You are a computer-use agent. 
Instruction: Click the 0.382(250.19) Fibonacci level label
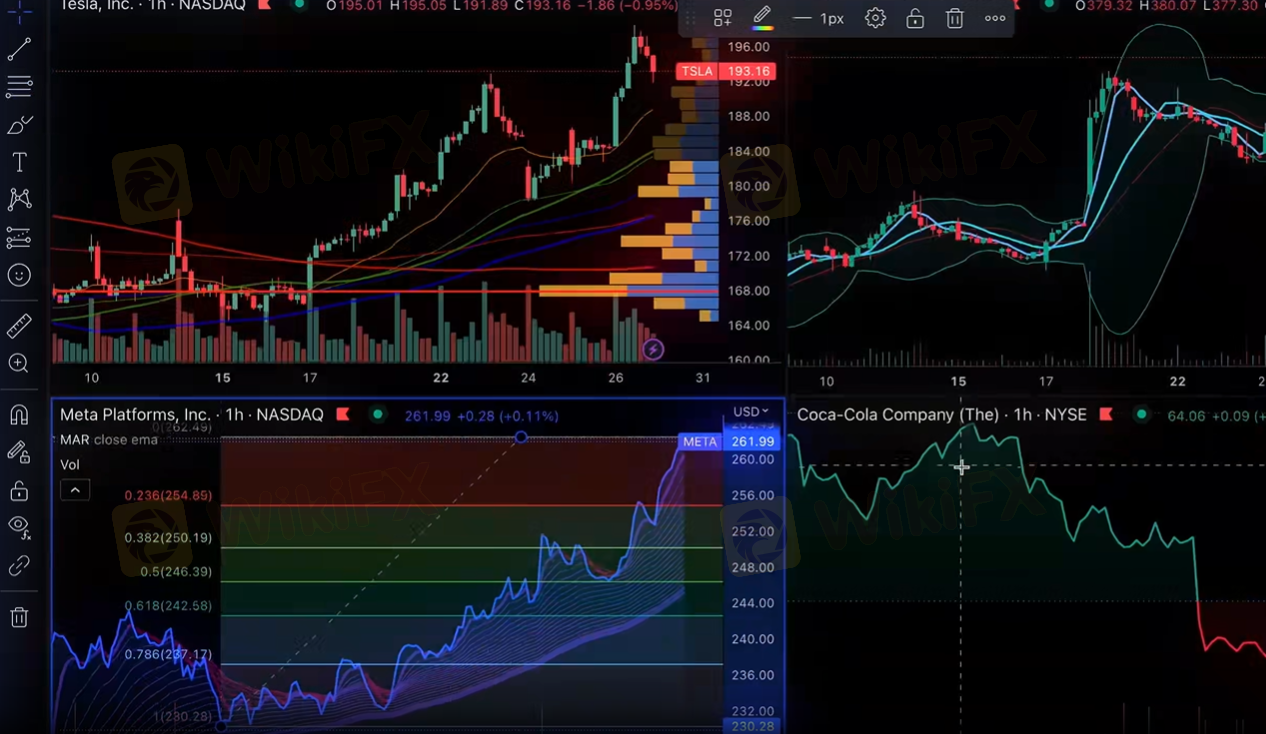click(168, 538)
